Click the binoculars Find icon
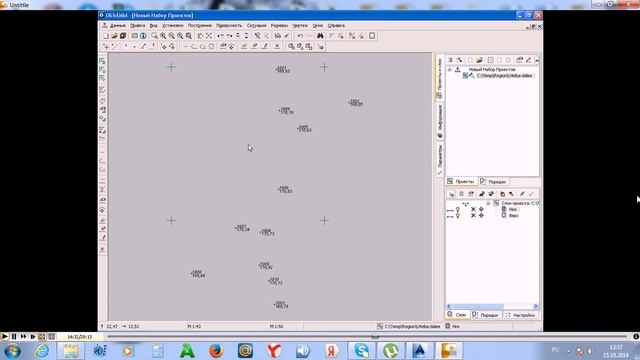 [320, 36]
